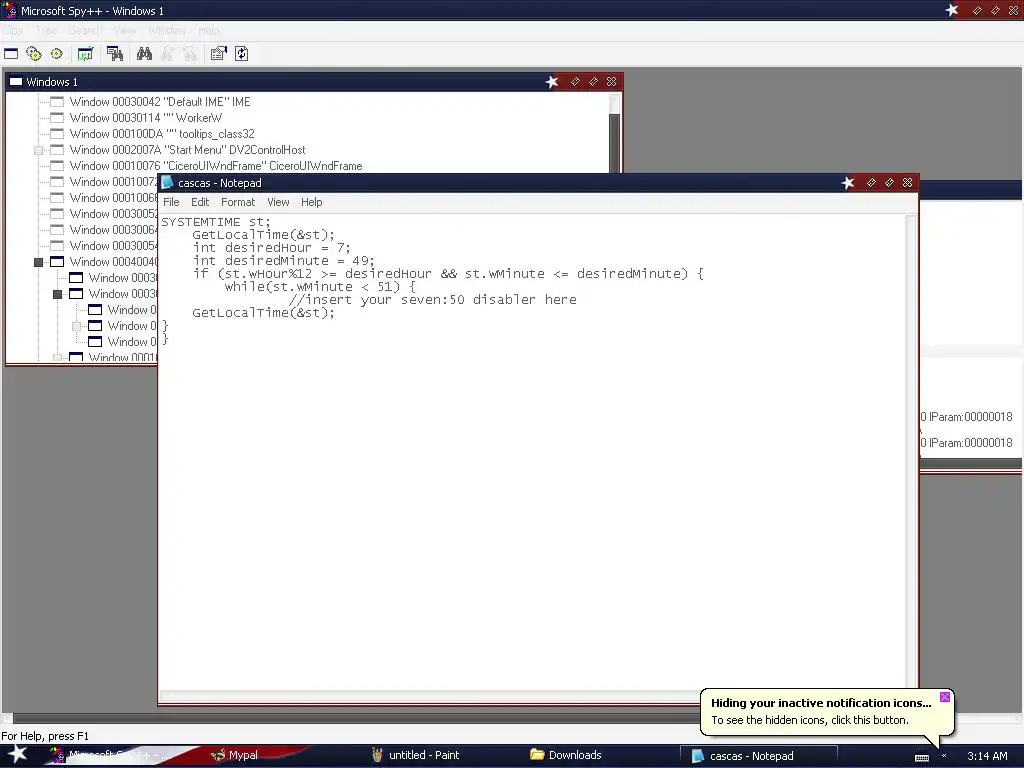Click the "if (st.wHour%12 >= desiredHour" line
Screen dimensions: 1024x768
(448, 274)
